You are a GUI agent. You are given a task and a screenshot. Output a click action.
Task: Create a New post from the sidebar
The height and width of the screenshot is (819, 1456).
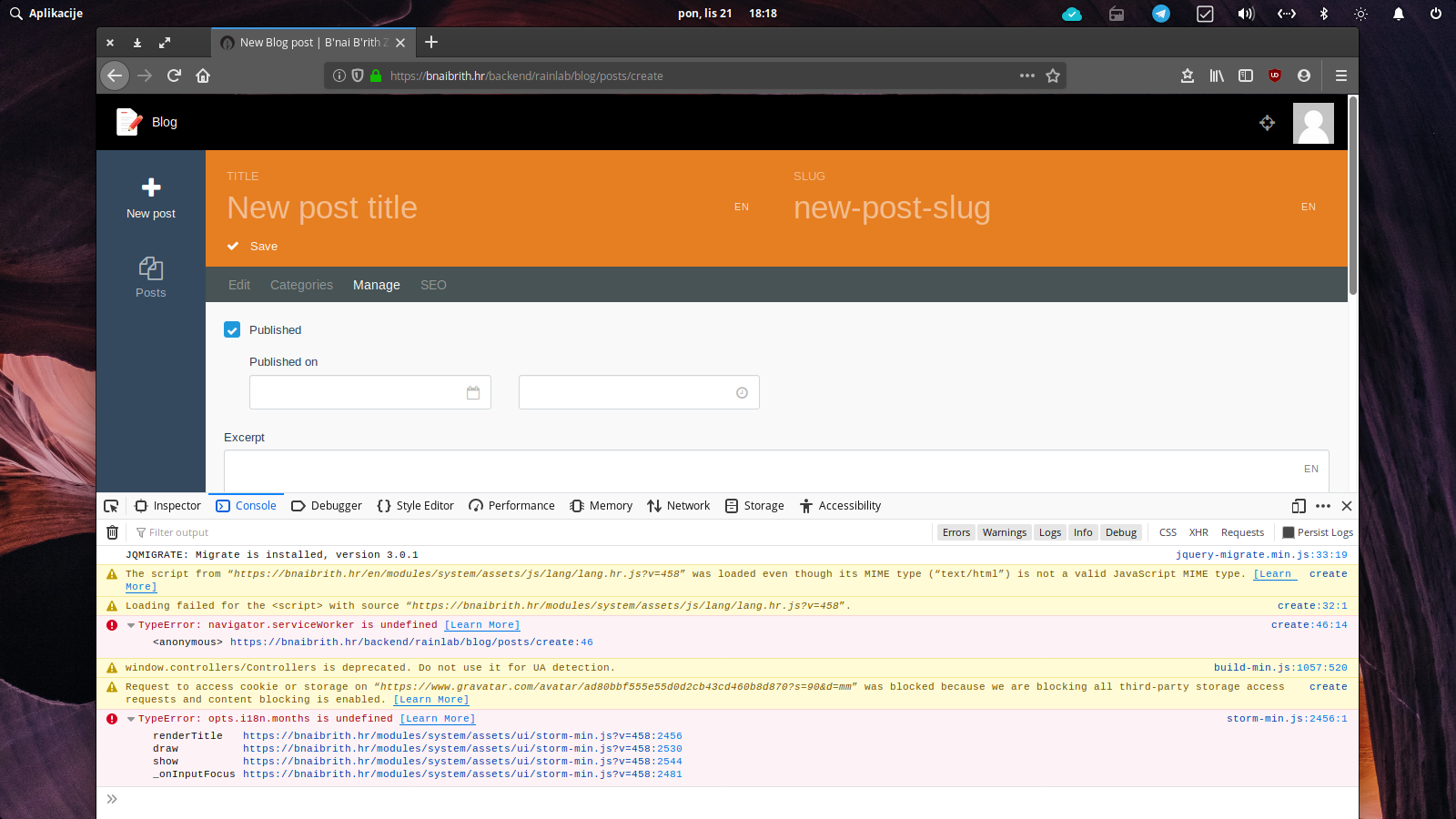tap(150, 198)
